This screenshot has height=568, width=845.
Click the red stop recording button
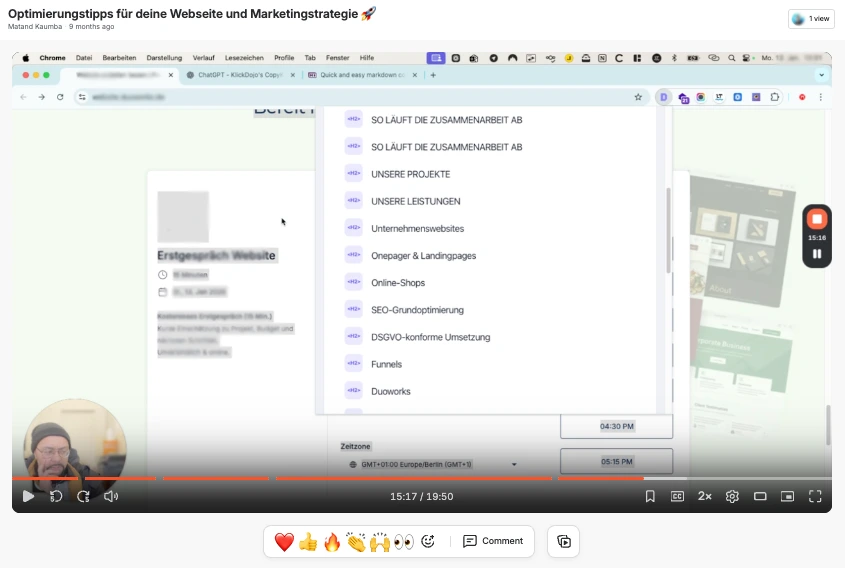point(817,219)
